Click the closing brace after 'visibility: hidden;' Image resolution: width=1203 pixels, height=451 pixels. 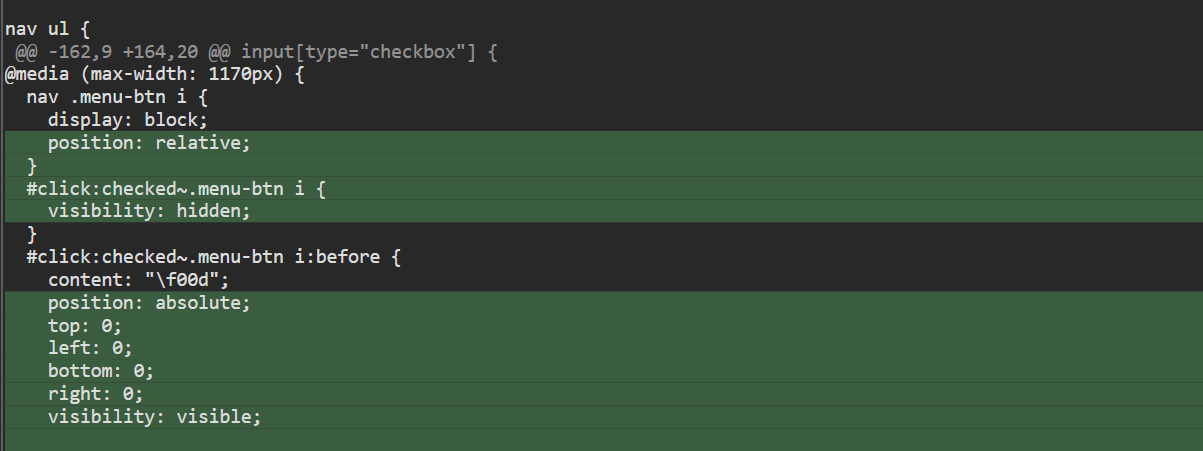point(32,234)
